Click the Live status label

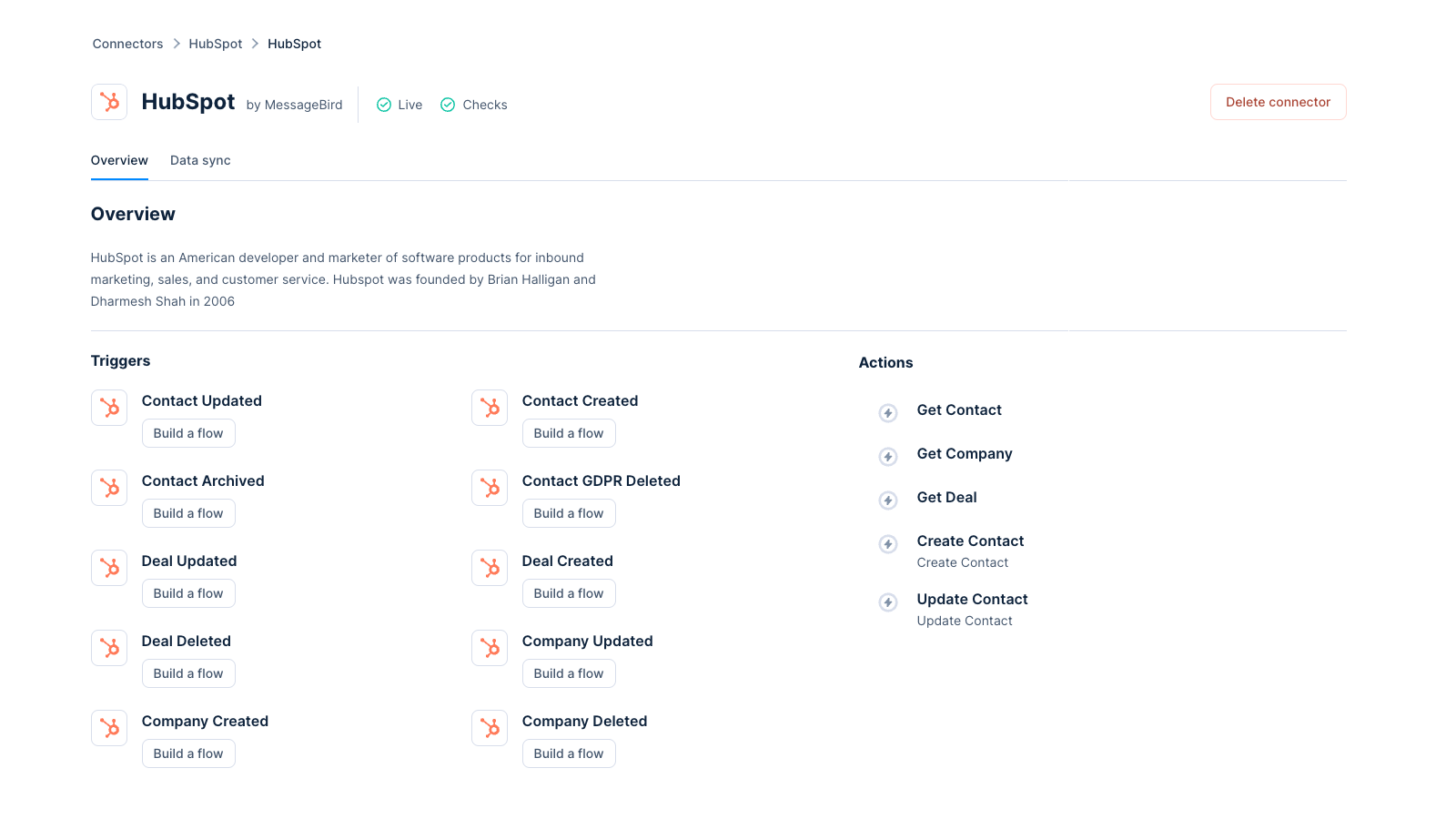[x=410, y=105]
